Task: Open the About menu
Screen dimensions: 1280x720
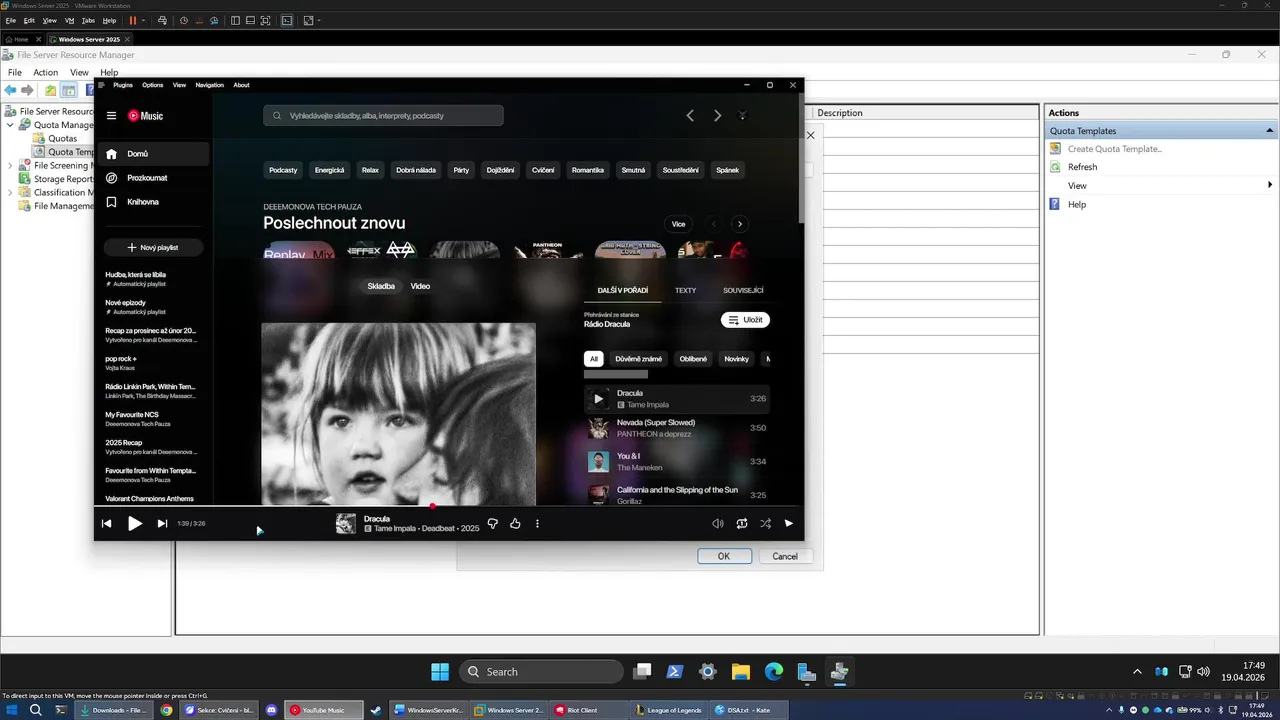Action: (242, 85)
